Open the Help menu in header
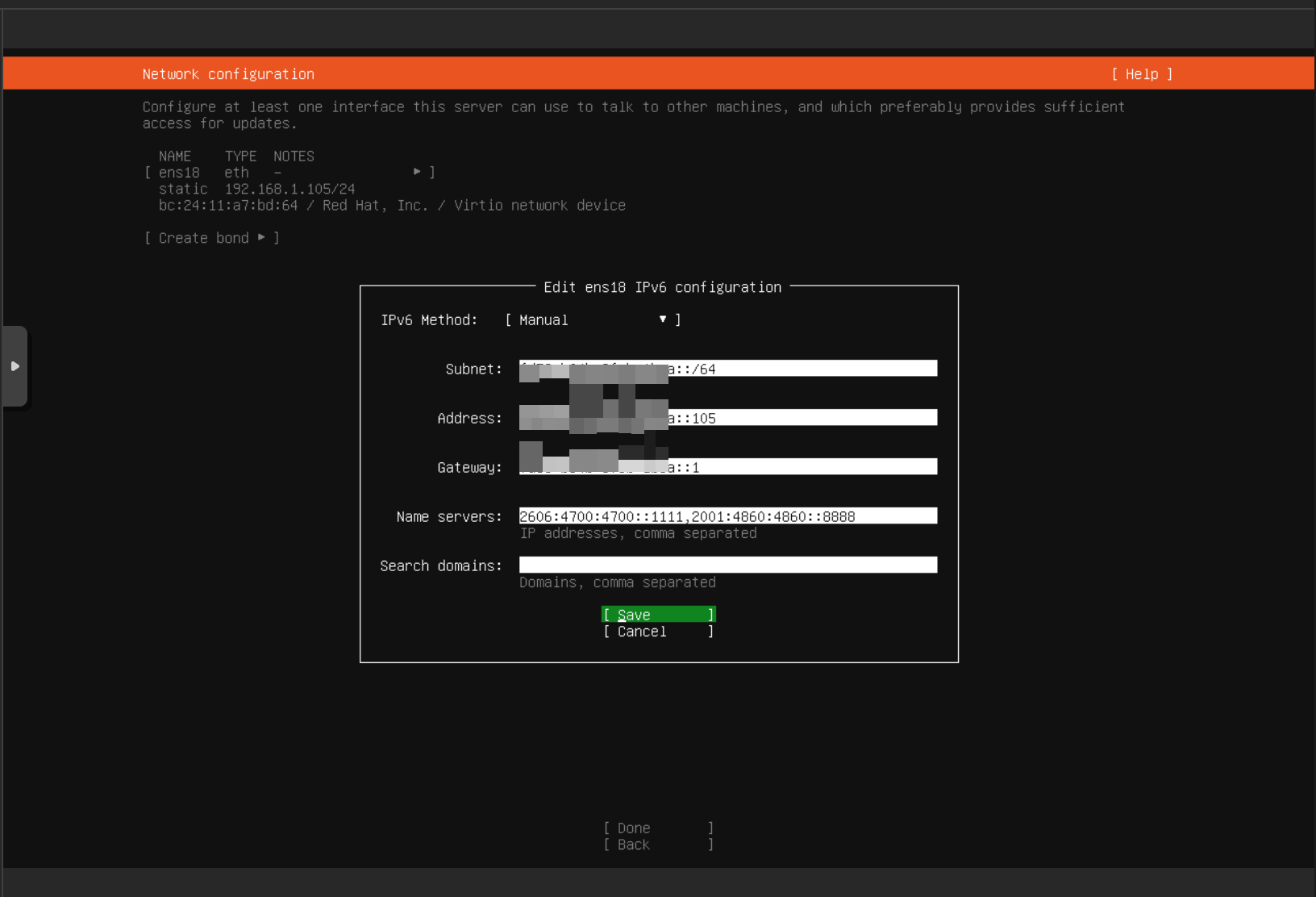This screenshot has width=1316, height=897. 1141,74
